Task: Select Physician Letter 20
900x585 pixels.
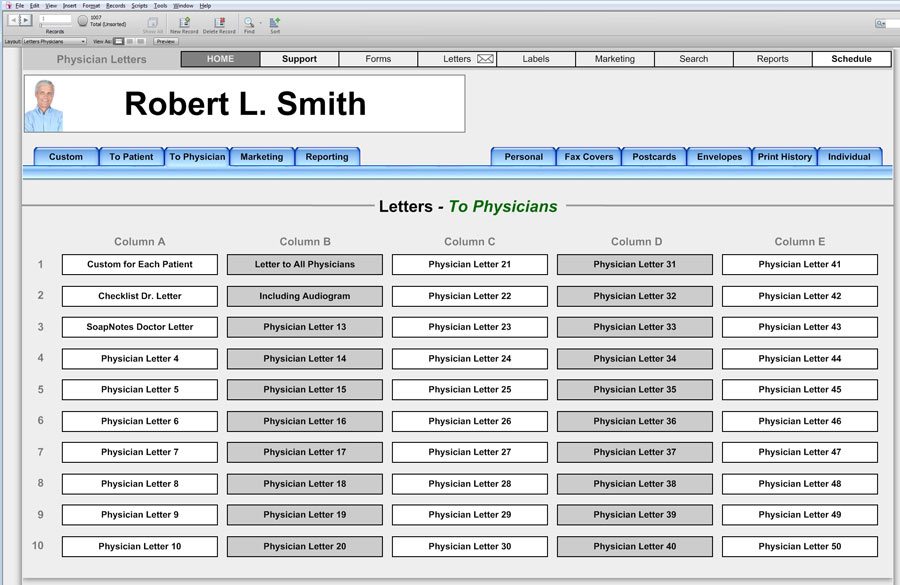Action: [305, 547]
